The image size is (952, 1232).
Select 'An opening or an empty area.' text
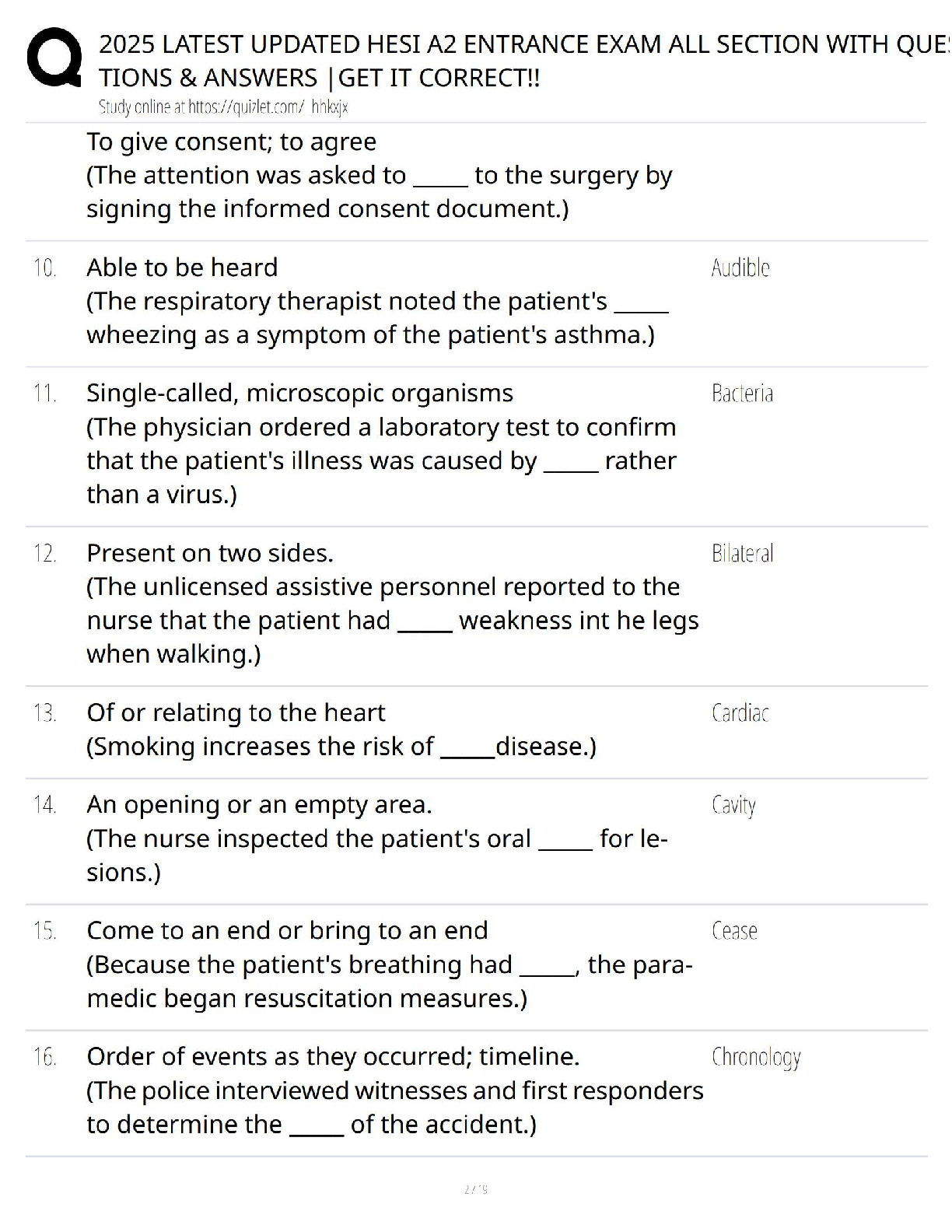pyautogui.click(x=259, y=804)
